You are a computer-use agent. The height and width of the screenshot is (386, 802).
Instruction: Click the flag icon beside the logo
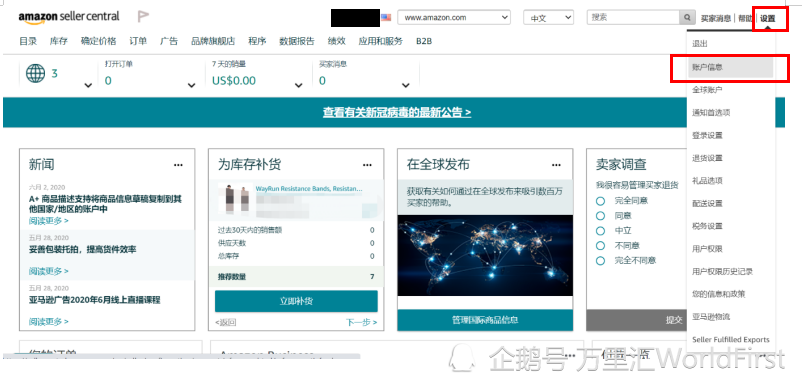point(143,17)
